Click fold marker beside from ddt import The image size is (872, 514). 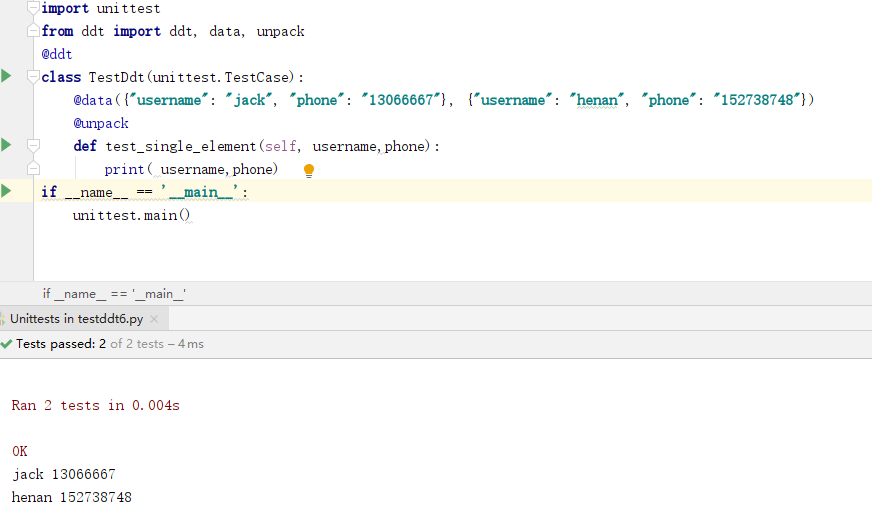tap(34, 31)
